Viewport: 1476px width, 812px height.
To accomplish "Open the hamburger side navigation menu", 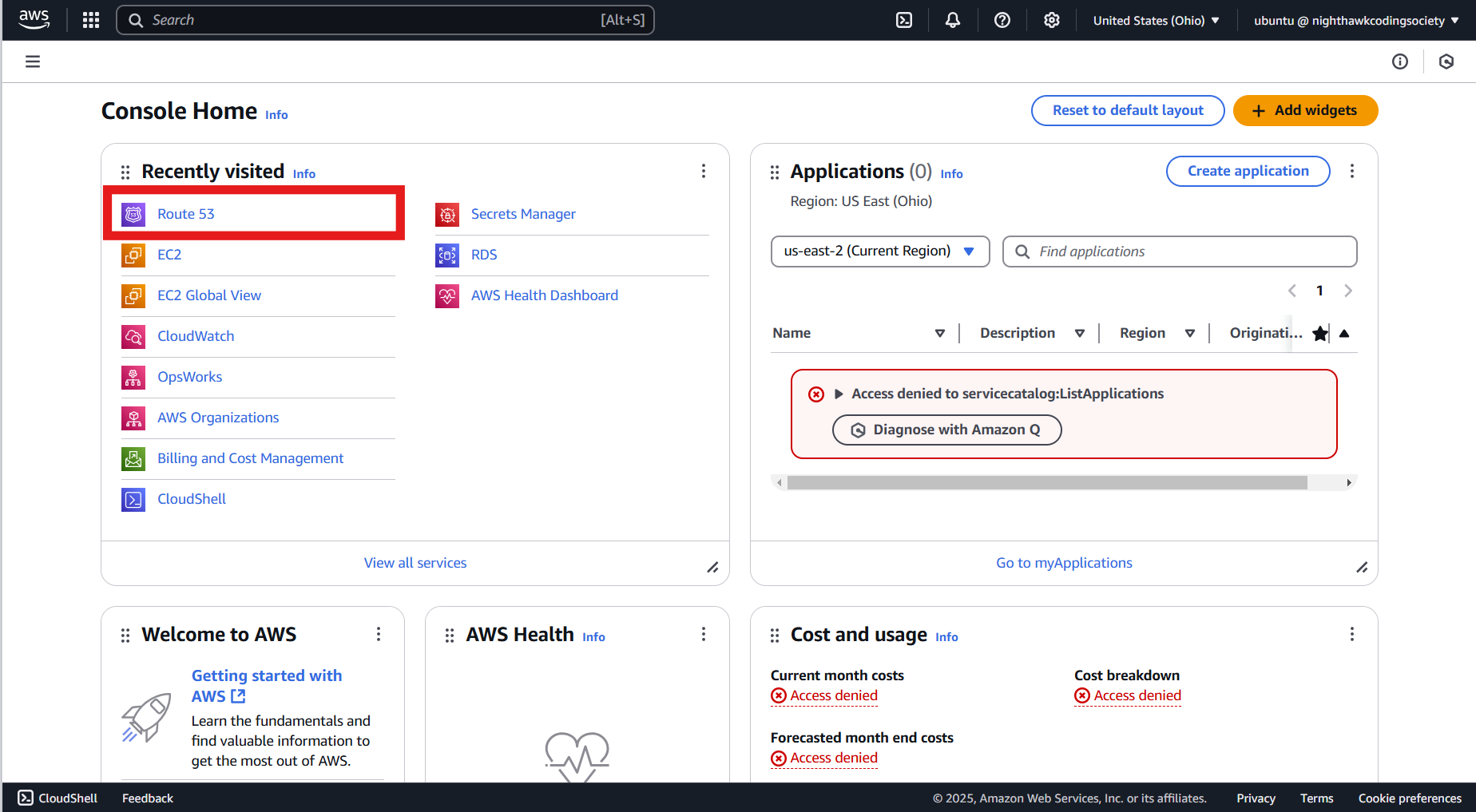I will tap(33, 61).
